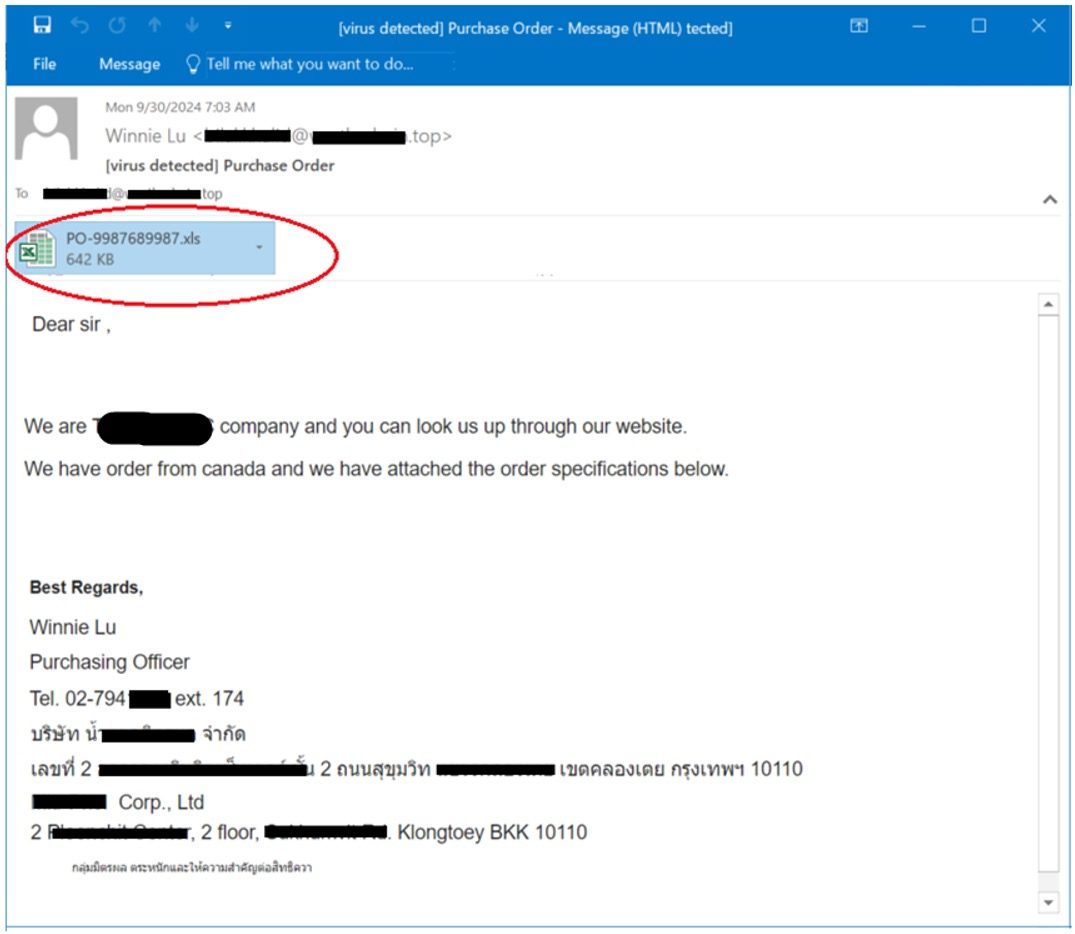Open the PO-9987689987.xls attachment dropdown arrow
Image resolution: width=1075 pixels, height=934 pixels.
point(260,246)
